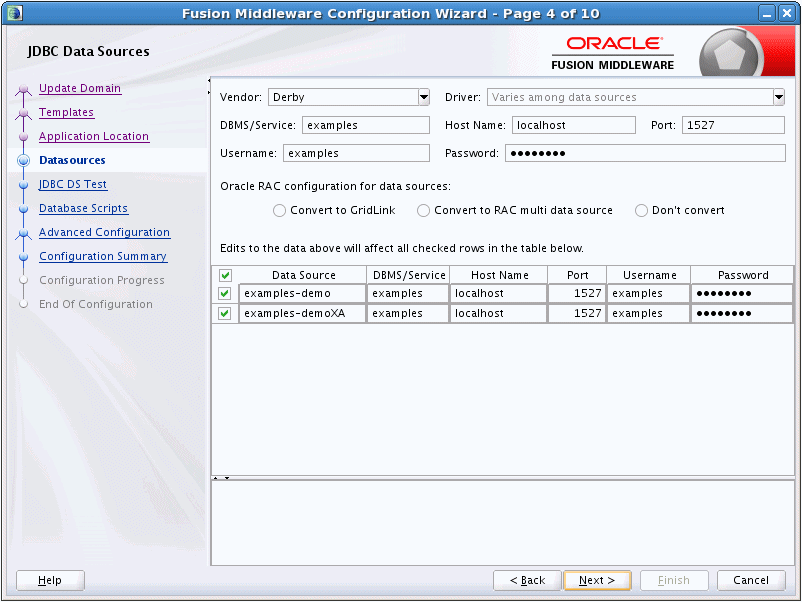Screen dimensions: 802x602
Task: Click the DBMS/Service column header
Action: [409, 275]
